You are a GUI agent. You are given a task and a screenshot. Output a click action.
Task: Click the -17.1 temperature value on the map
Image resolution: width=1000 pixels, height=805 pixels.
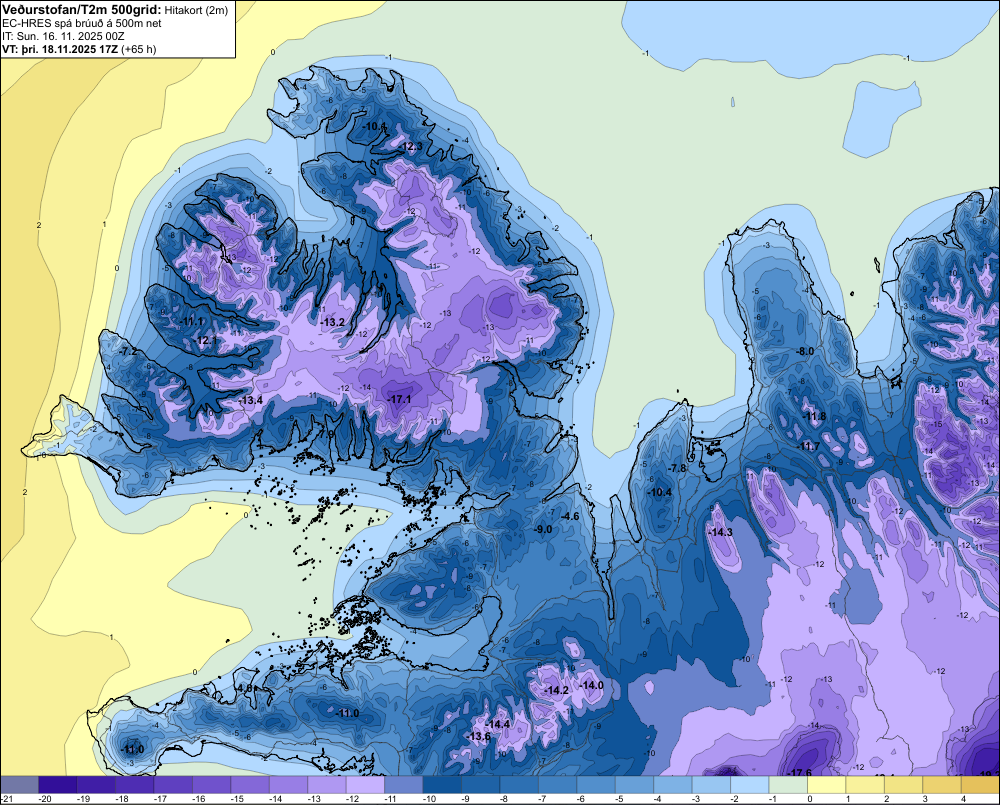400,399
